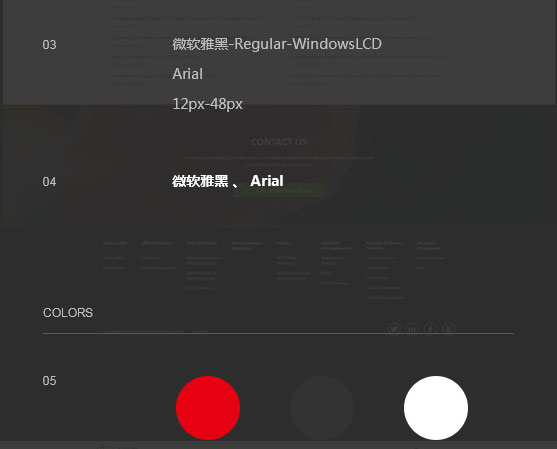This screenshot has width=557, height=449.
Task: Click the faded LinkedIn circle icon
Action: click(412, 329)
